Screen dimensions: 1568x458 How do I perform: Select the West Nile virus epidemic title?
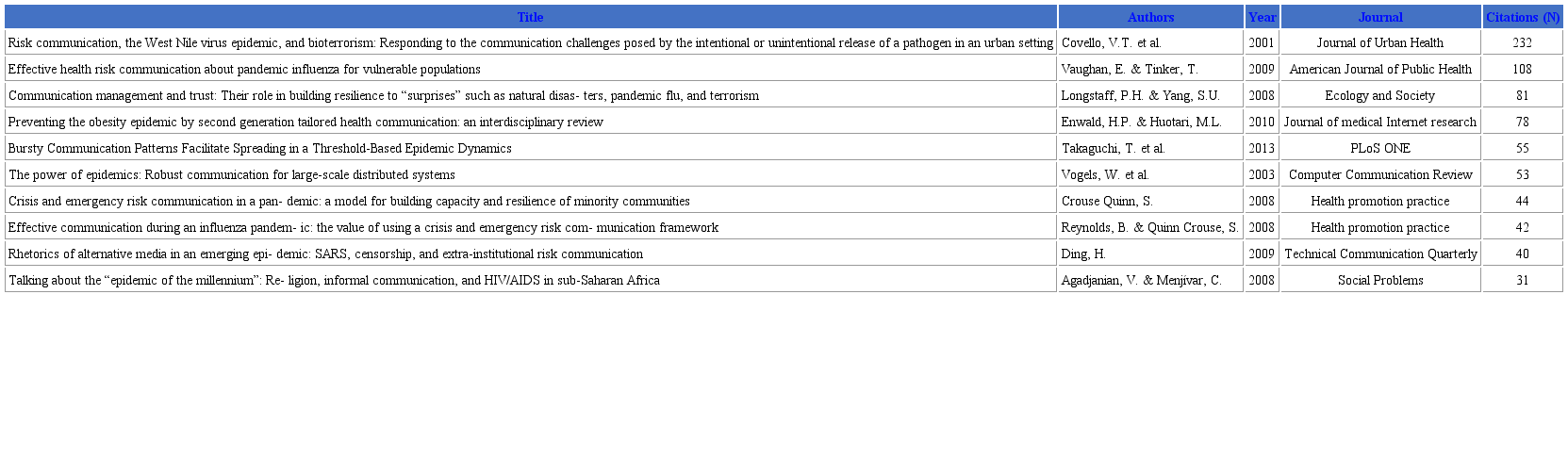point(530,43)
